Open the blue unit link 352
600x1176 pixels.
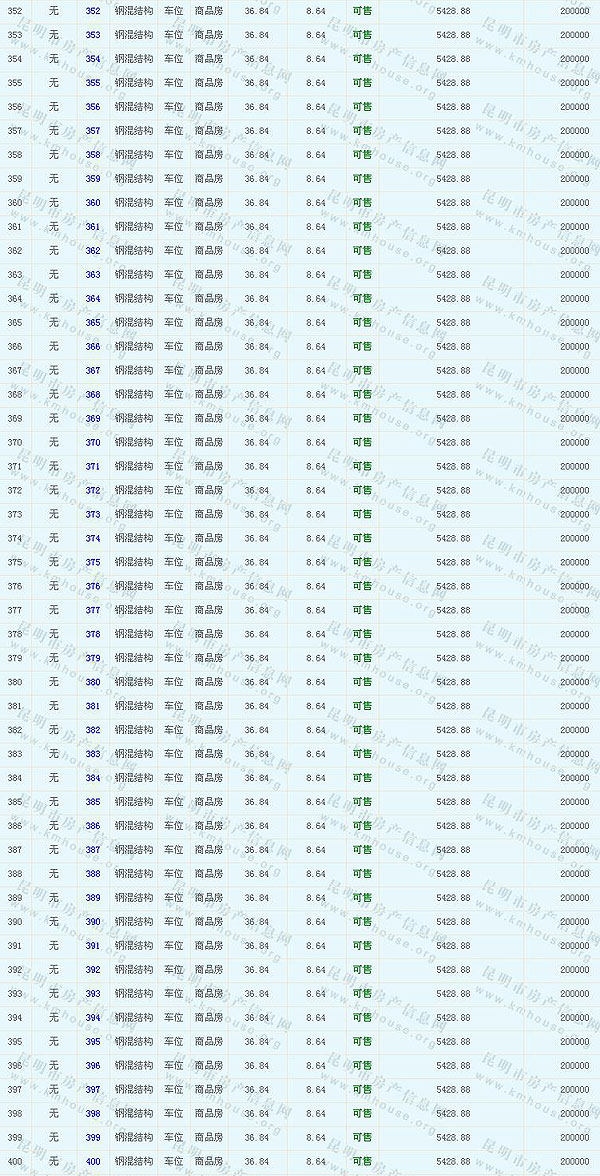tap(93, 11)
